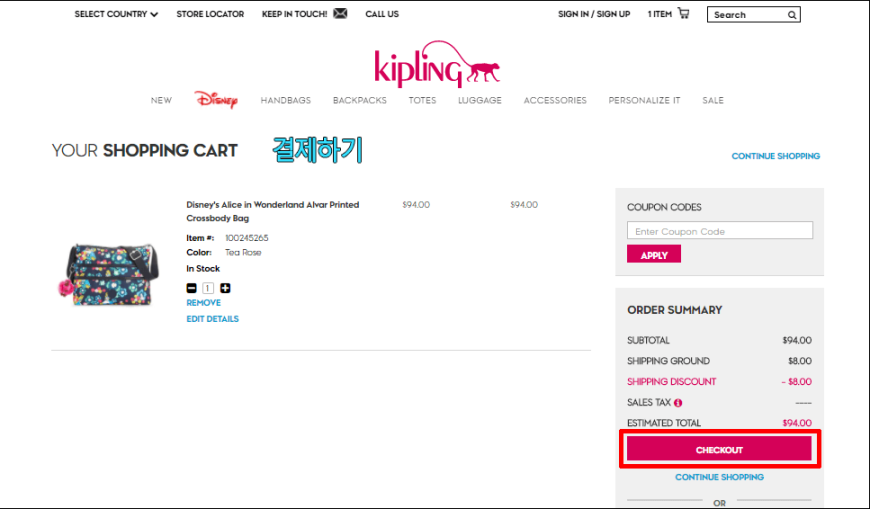The height and width of the screenshot is (509, 870).
Task: Click the shopping cart icon
Action: coord(684,13)
